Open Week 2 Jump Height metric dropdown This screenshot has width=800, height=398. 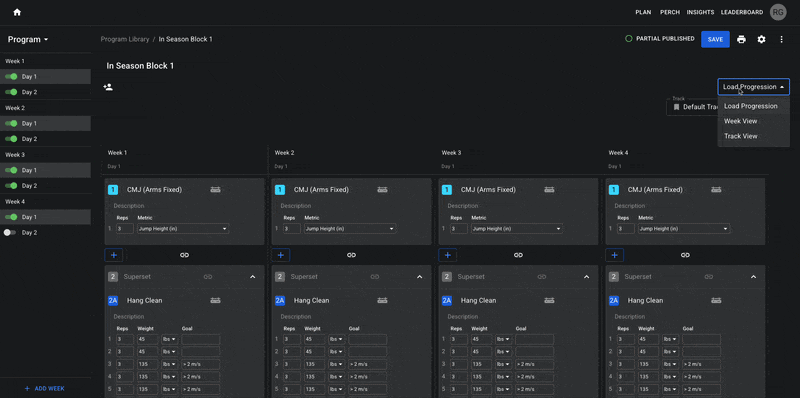pyautogui.click(x=349, y=229)
